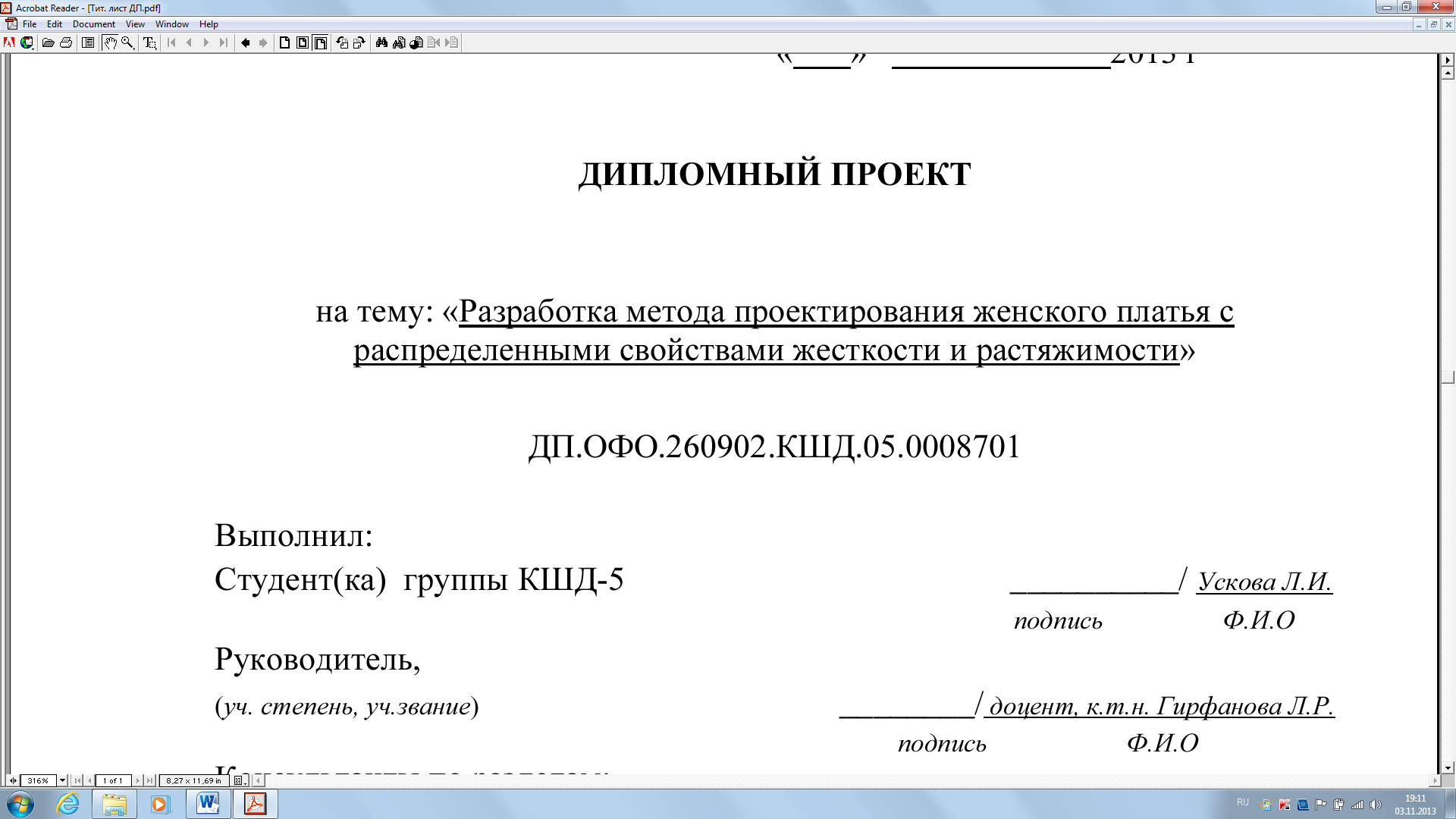The height and width of the screenshot is (819, 1456).
Task: Click the Go to Previous View black arrow
Action: coord(245,42)
